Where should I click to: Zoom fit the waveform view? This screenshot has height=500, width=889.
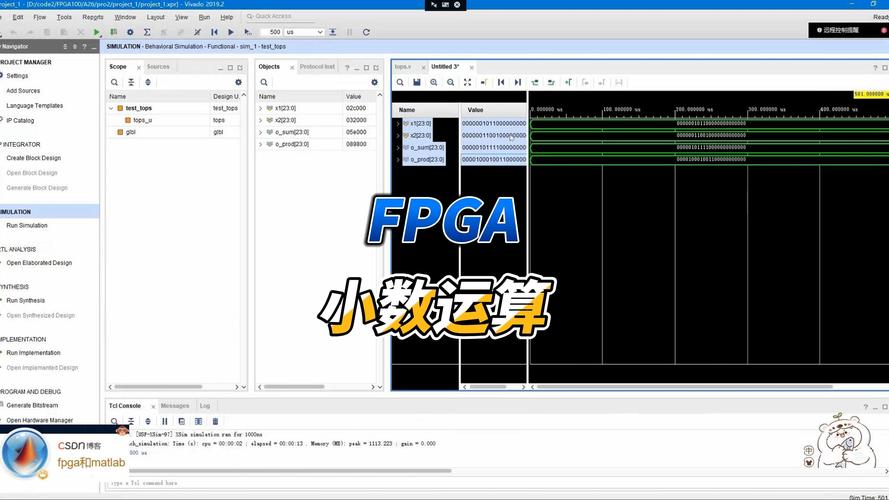click(467, 82)
